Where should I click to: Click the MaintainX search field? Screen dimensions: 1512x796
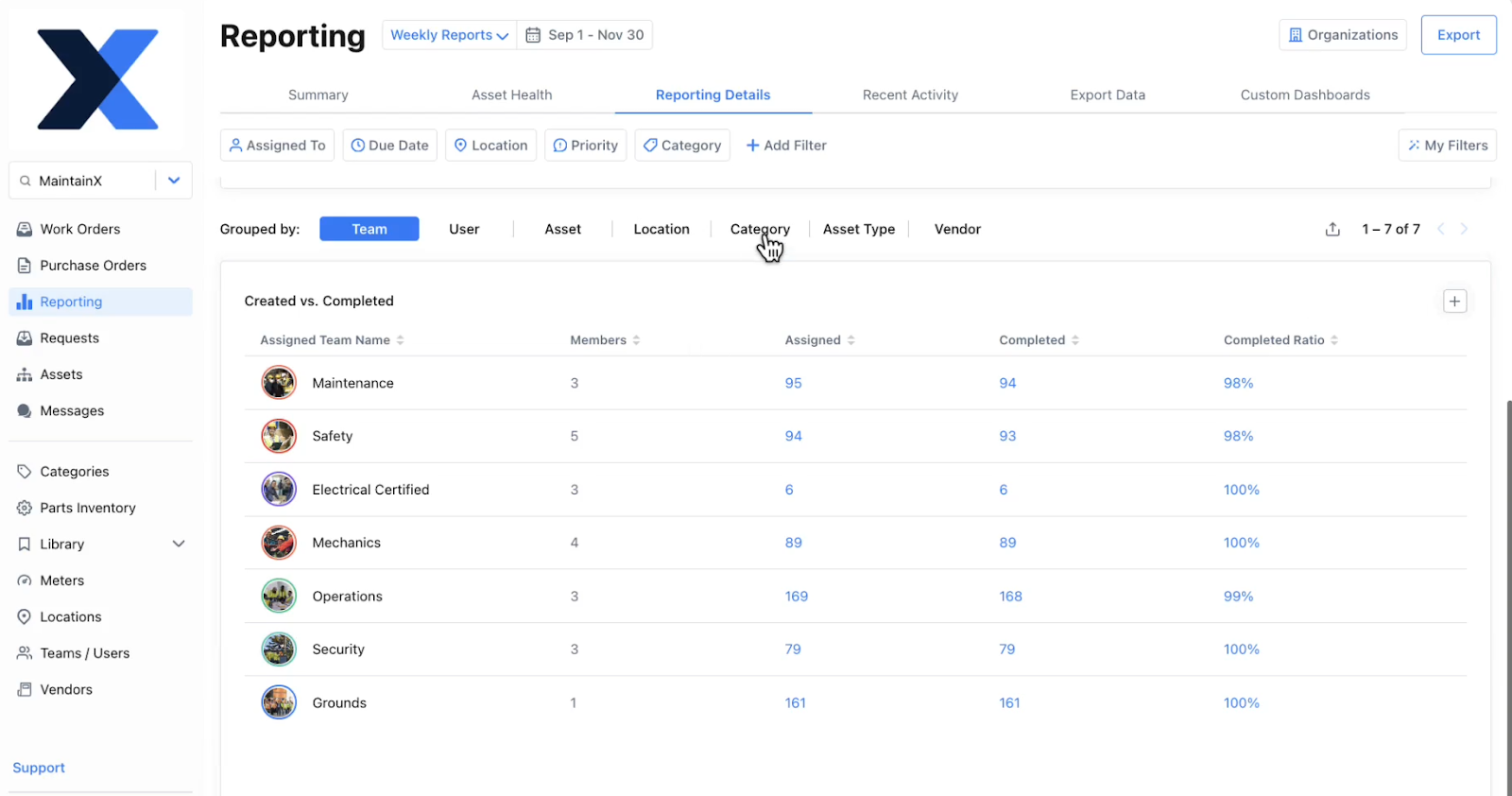click(x=83, y=181)
